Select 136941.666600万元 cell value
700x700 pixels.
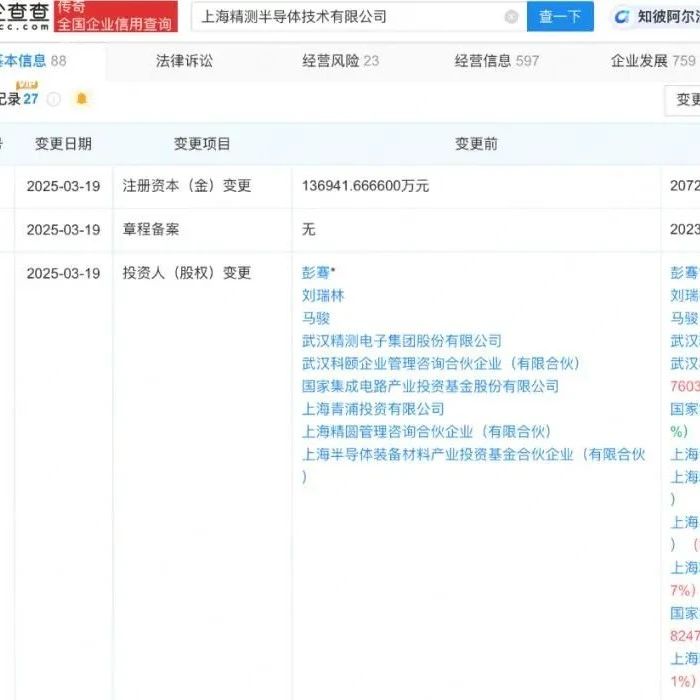click(x=365, y=186)
